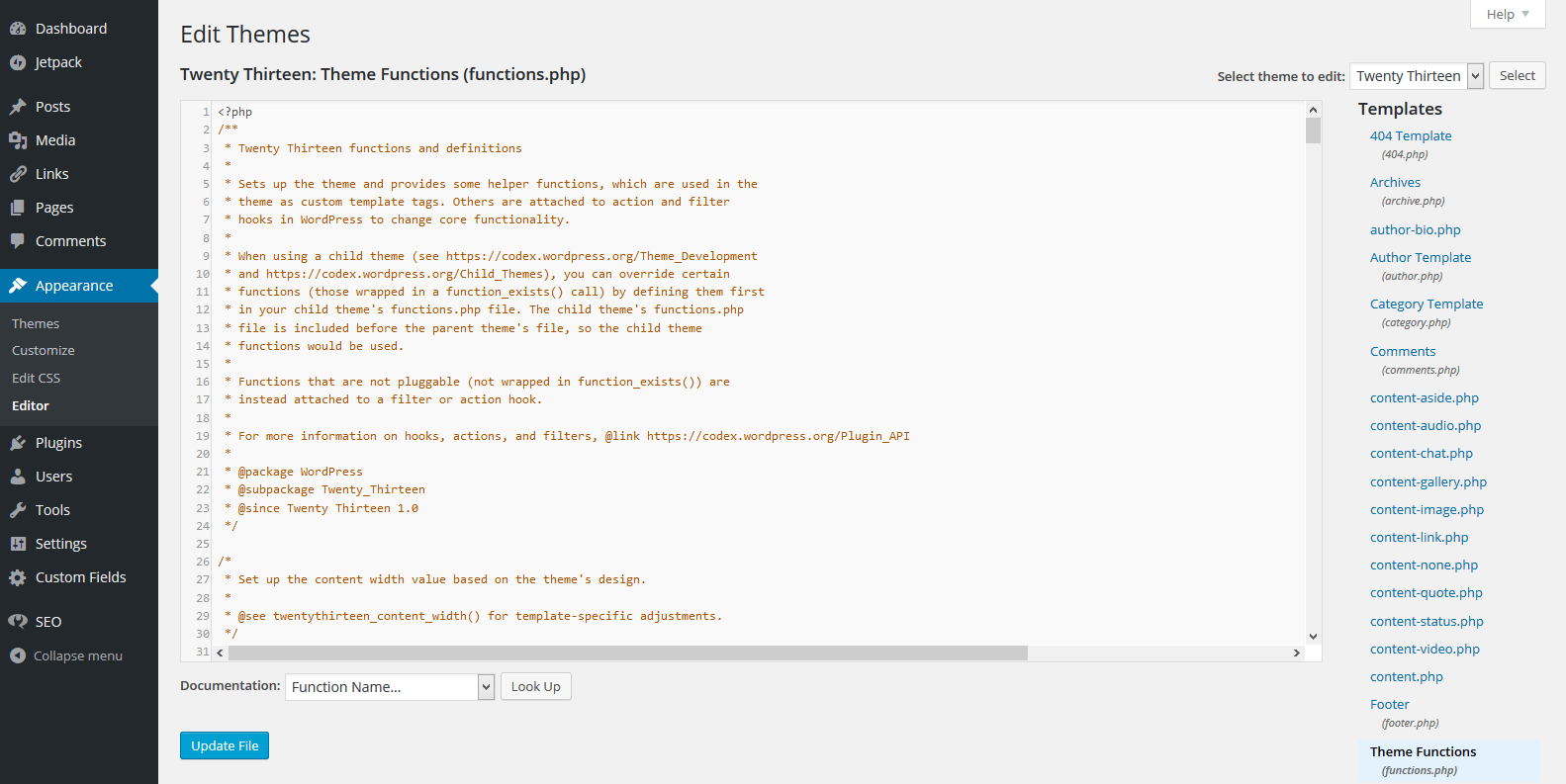
Task: Open the content-aside.php template link
Action: 1425,397
